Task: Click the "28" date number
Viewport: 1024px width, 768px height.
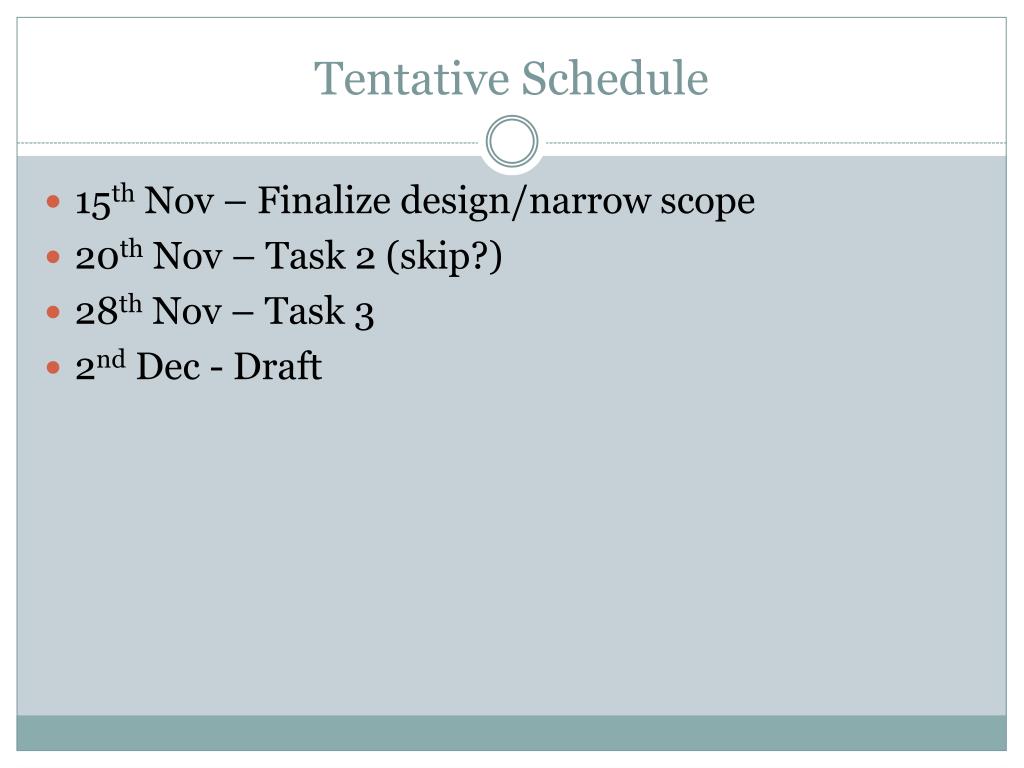Action: 93,314
